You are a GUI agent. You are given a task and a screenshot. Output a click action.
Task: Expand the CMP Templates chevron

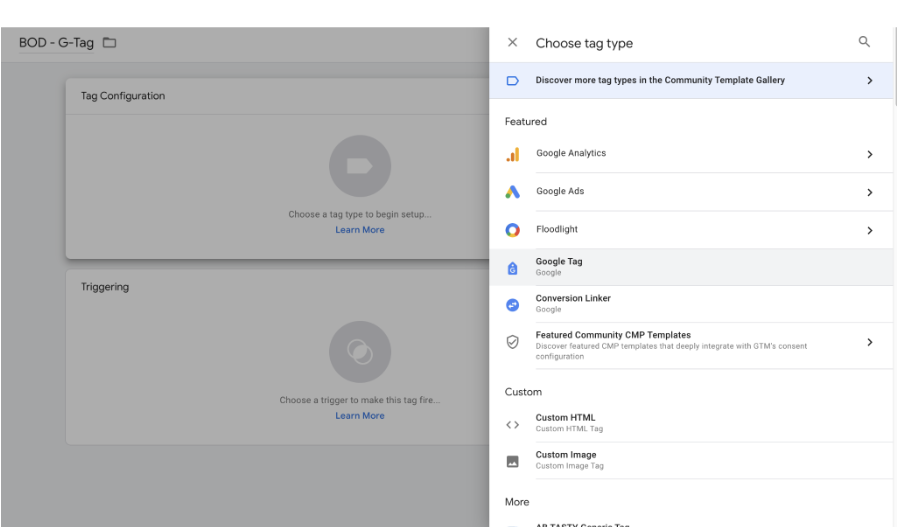869,342
